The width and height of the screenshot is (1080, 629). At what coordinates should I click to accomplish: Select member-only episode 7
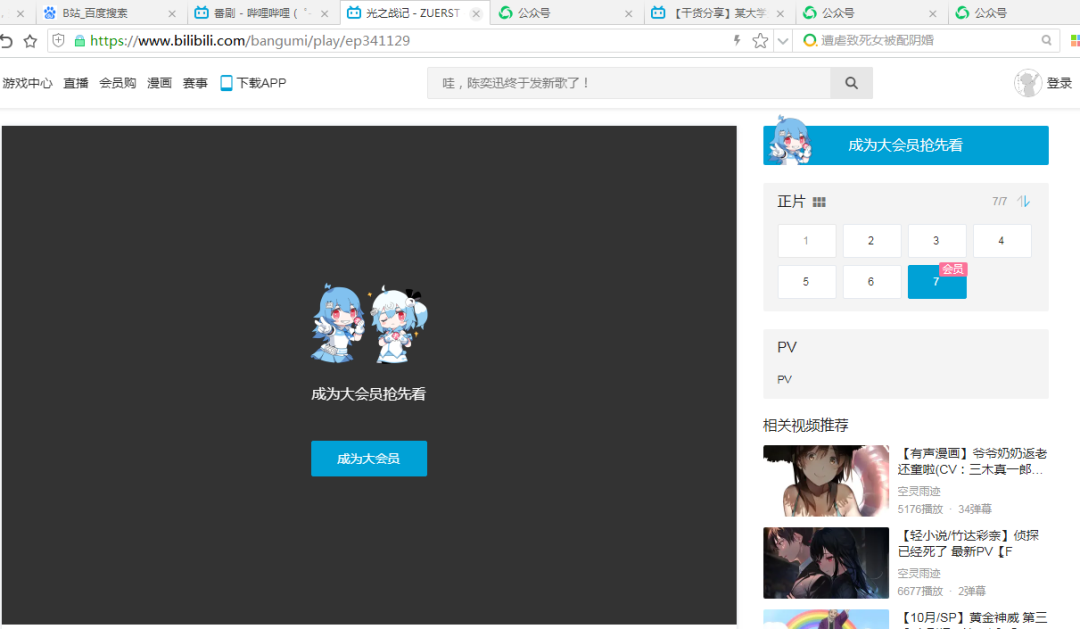pos(937,282)
